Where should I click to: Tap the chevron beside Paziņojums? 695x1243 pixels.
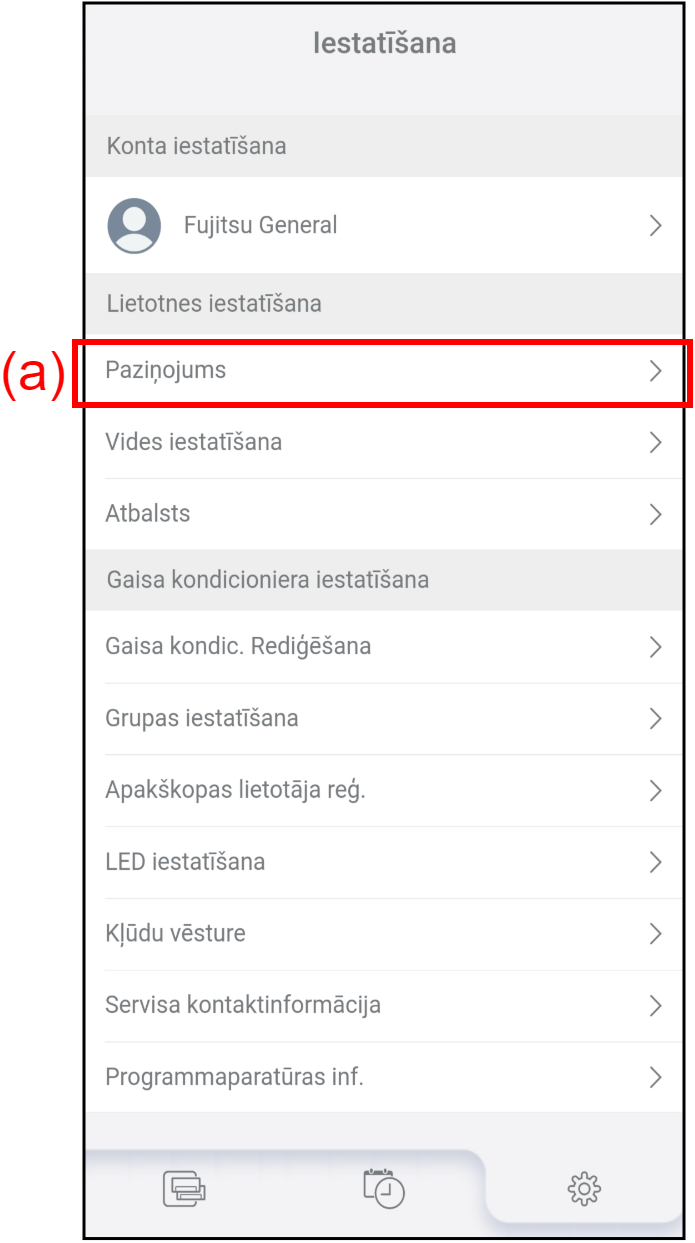[x=656, y=371]
